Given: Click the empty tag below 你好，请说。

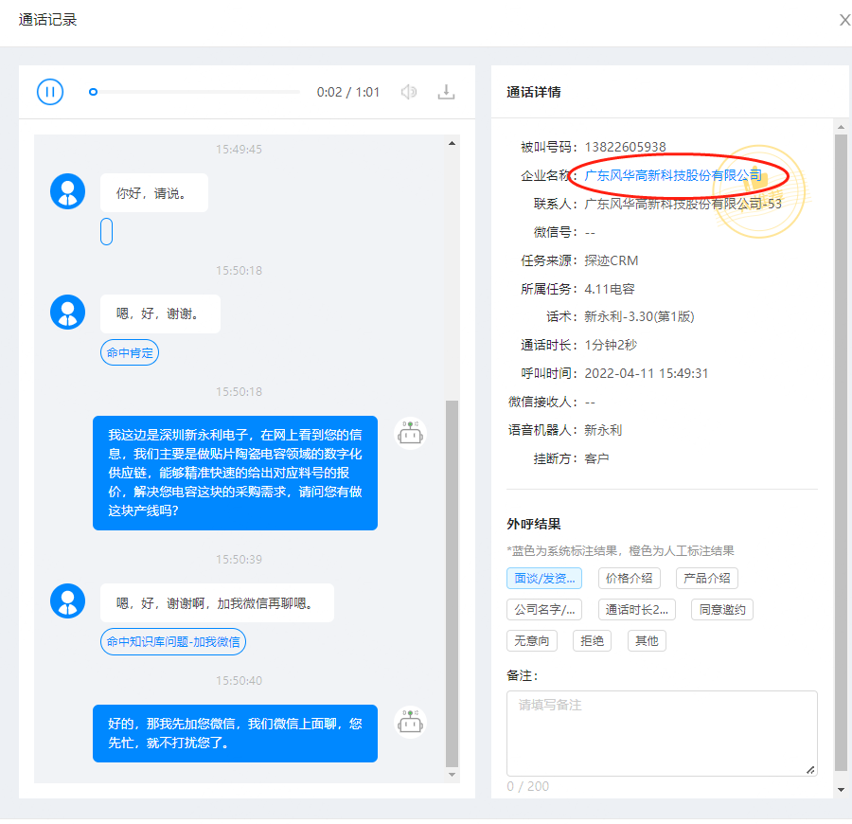Looking at the screenshot, I should (106, 232).
